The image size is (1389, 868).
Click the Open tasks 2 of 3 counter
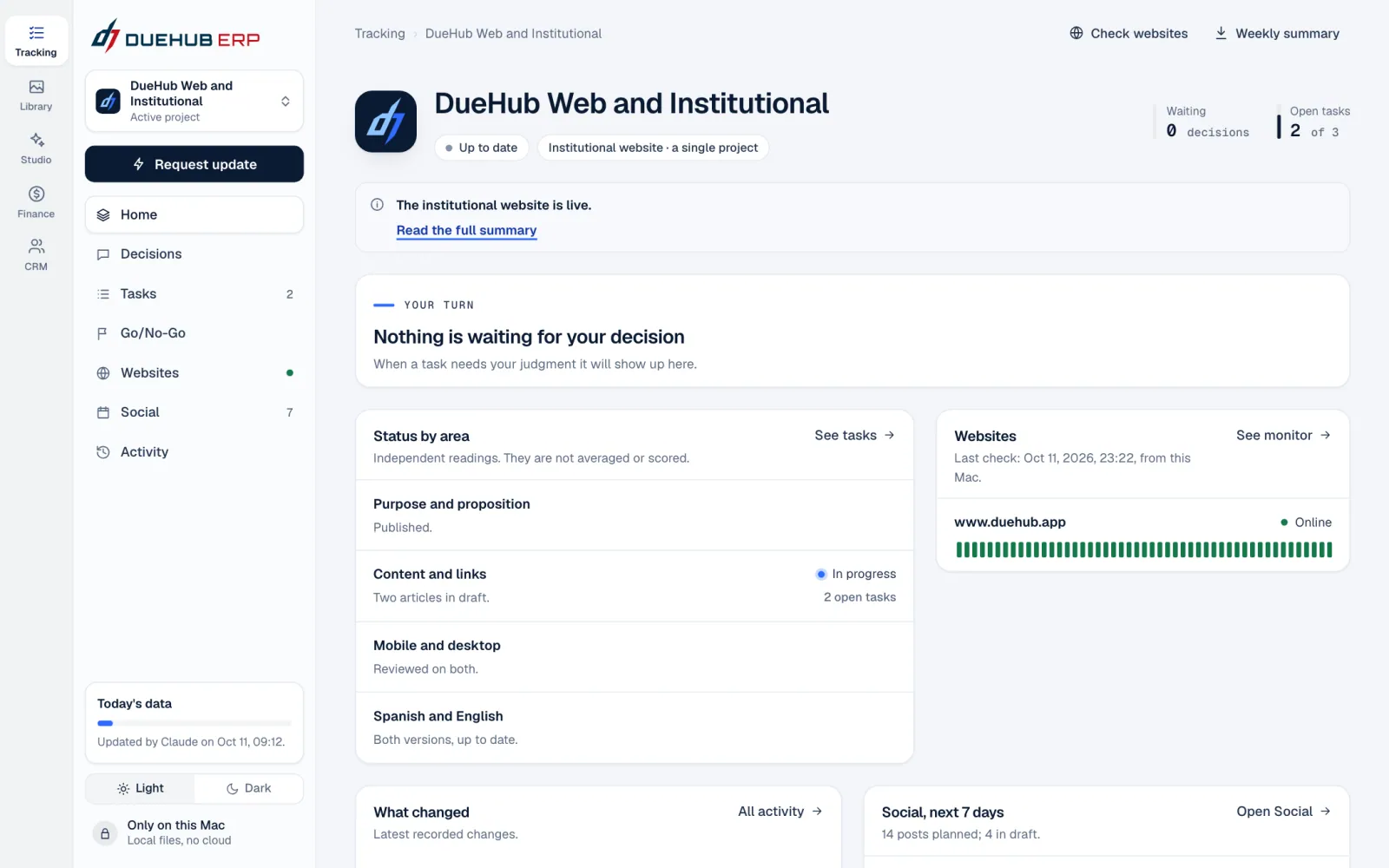pyautogui.click(x=1313, y=122)
